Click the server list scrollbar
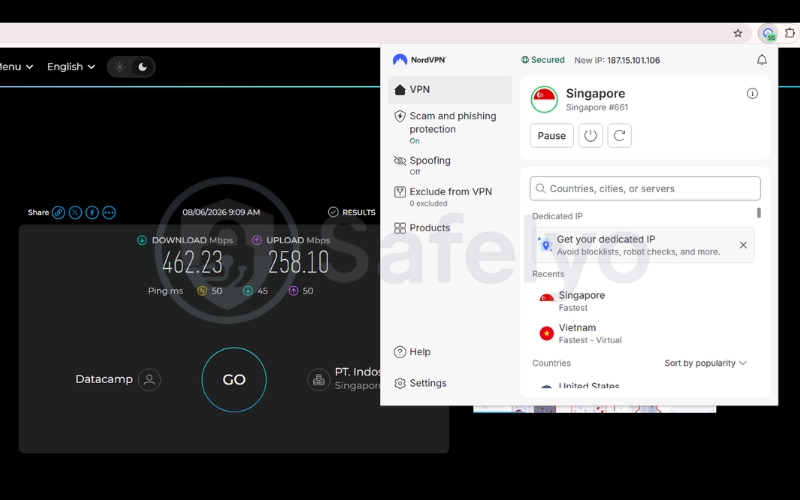 click(759, 213)
